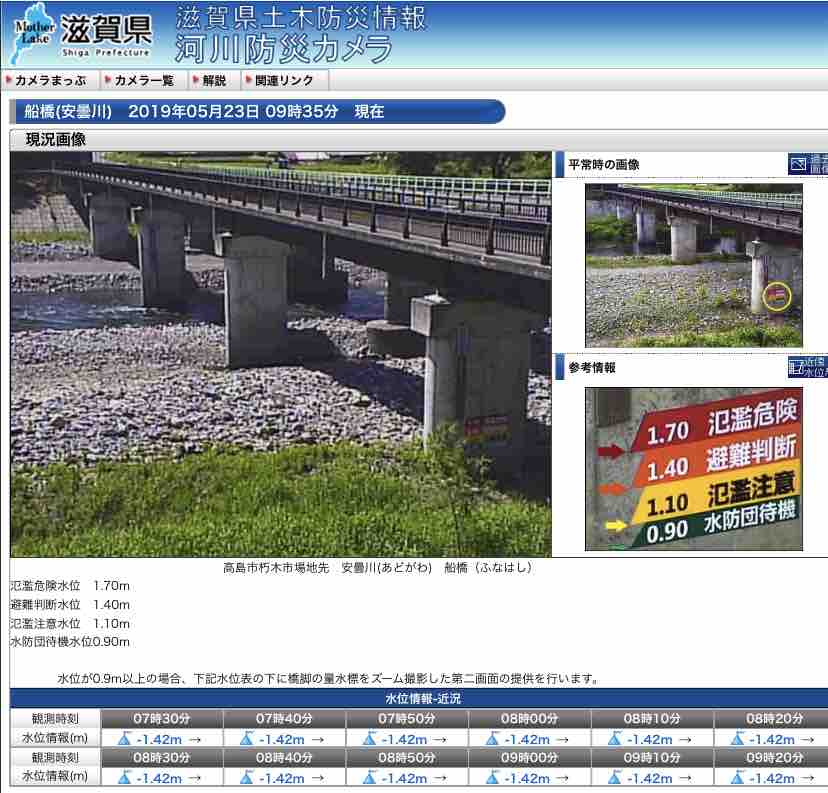Click the 08時10分 time header cell
The image size is (828, 793).
tap(652, 719)
